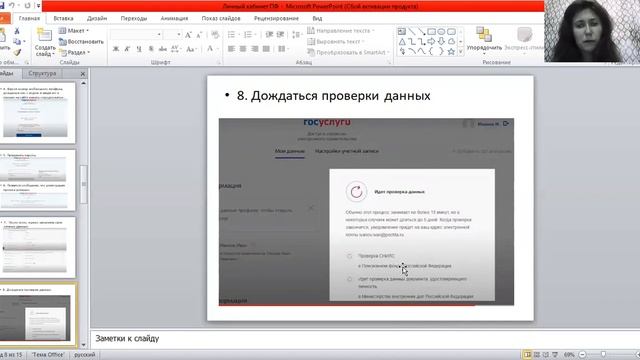Click the zoom out minus button

(x=582, y=355)
